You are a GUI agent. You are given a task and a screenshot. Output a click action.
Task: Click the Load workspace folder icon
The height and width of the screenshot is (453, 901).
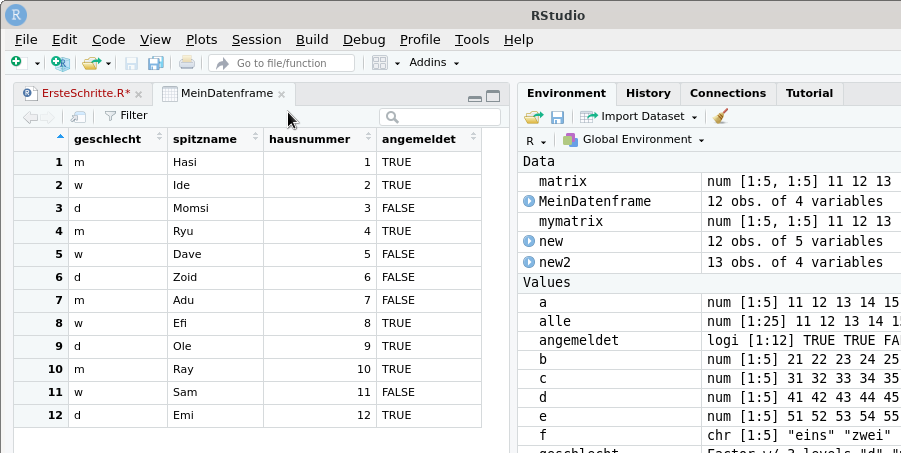(x=534, y=117)
